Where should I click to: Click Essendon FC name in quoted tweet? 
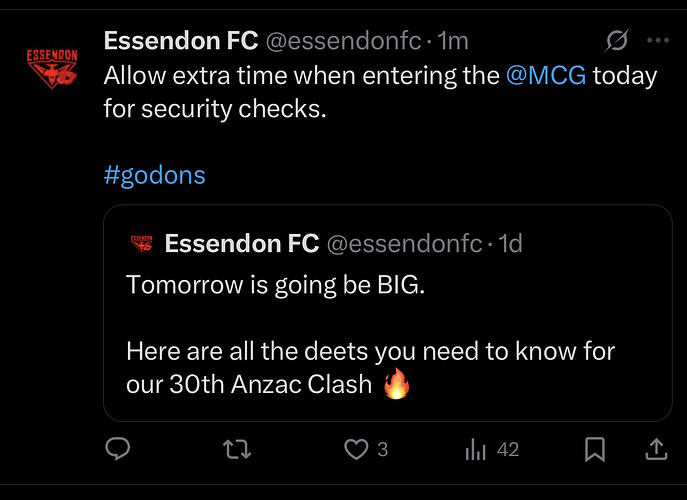click(241, 243)
